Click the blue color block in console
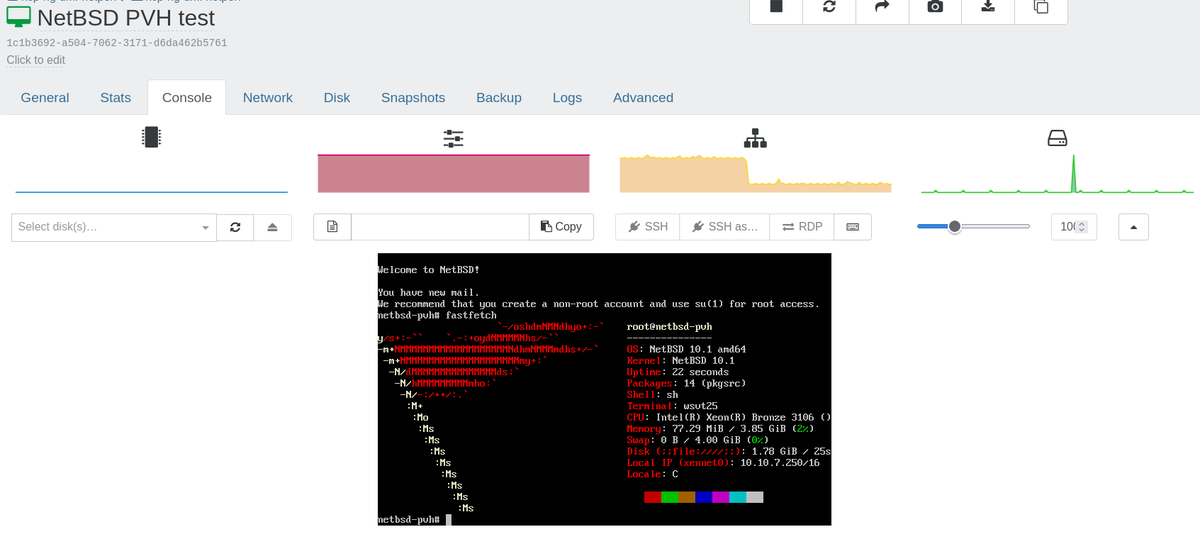 [x=703, y=497]
